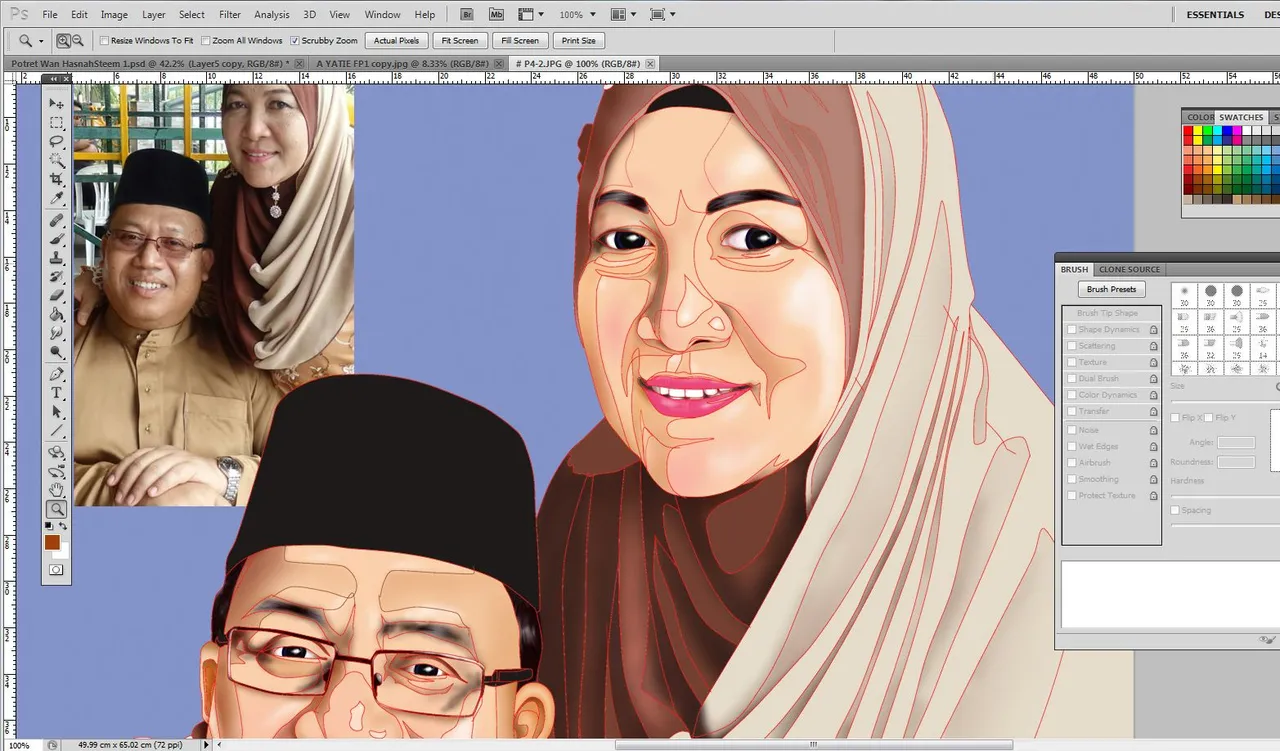
Task: Toggle Quick Mask mode
Action: click(56, 570)
